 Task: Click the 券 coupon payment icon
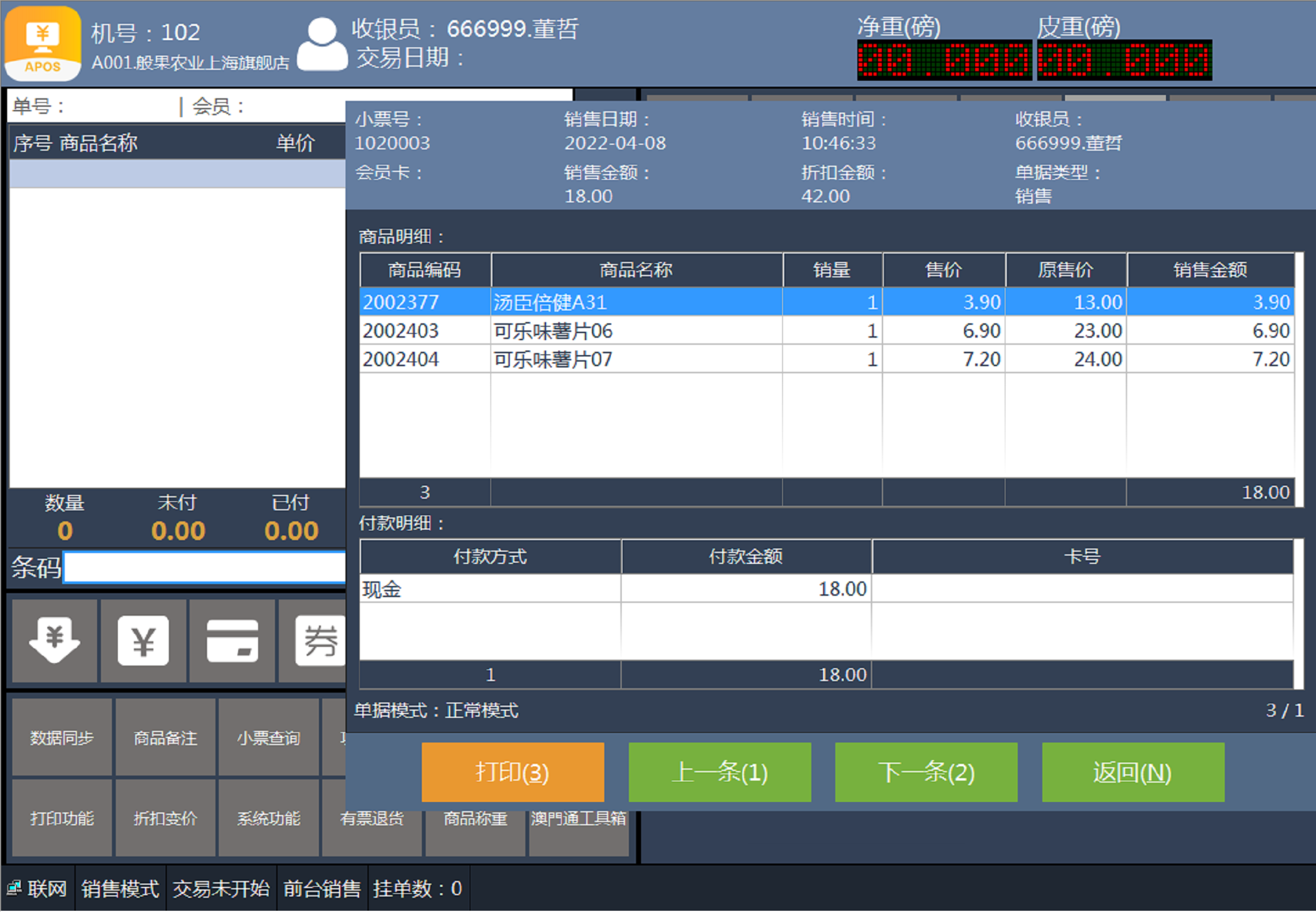pos(319,640)
